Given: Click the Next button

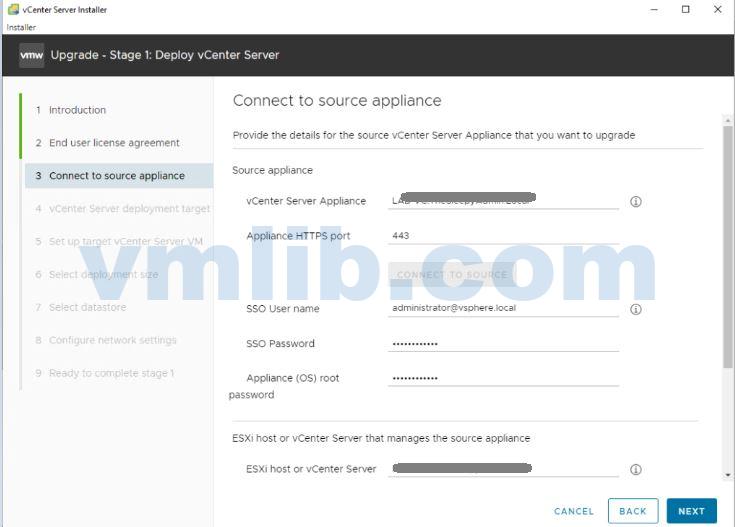Looking at the screenshot, I should point(691,511).
